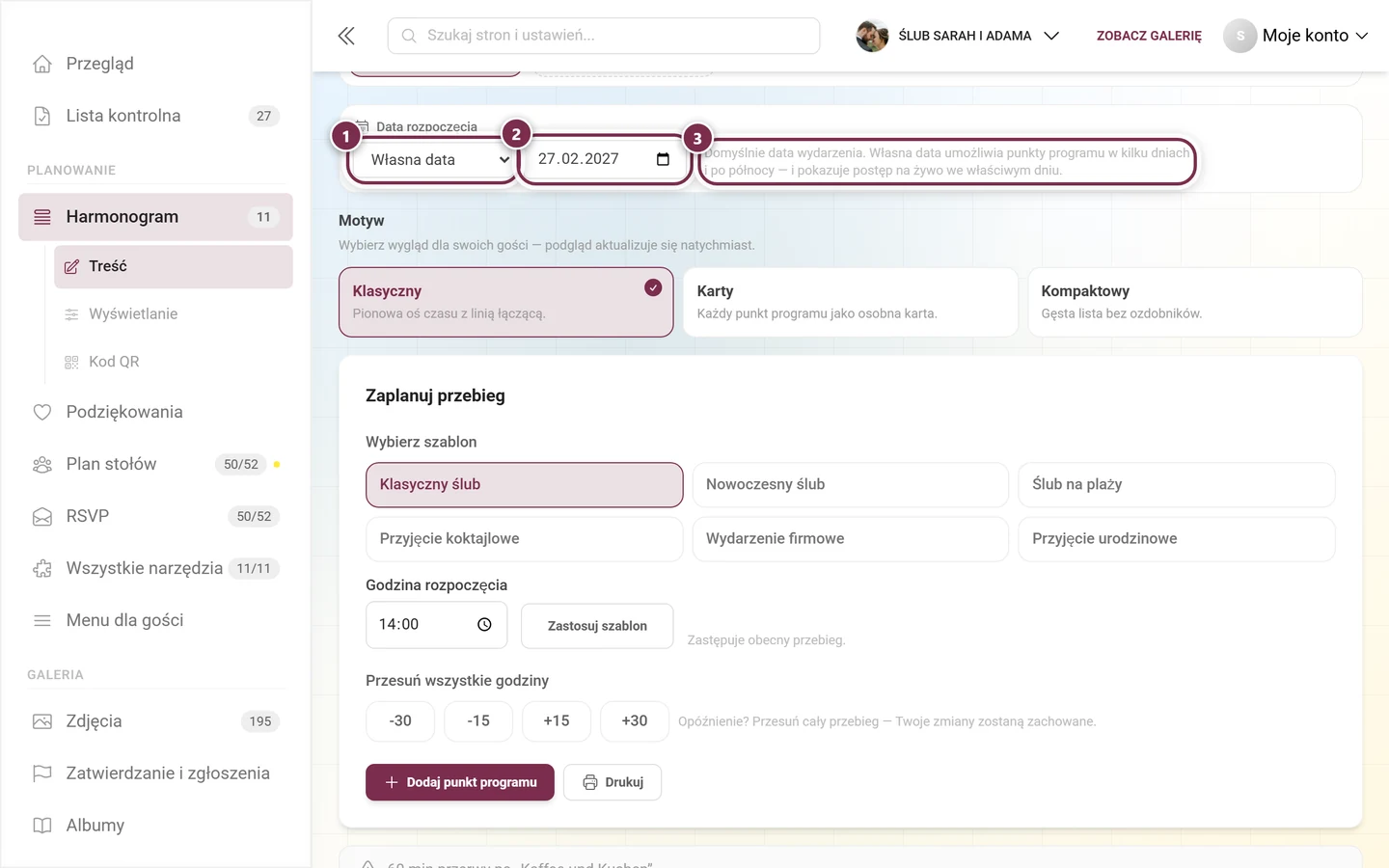This screenshot has height=868, width=1389.
Task: Open the calendar picker icon in date field
Action: (663, 159)
